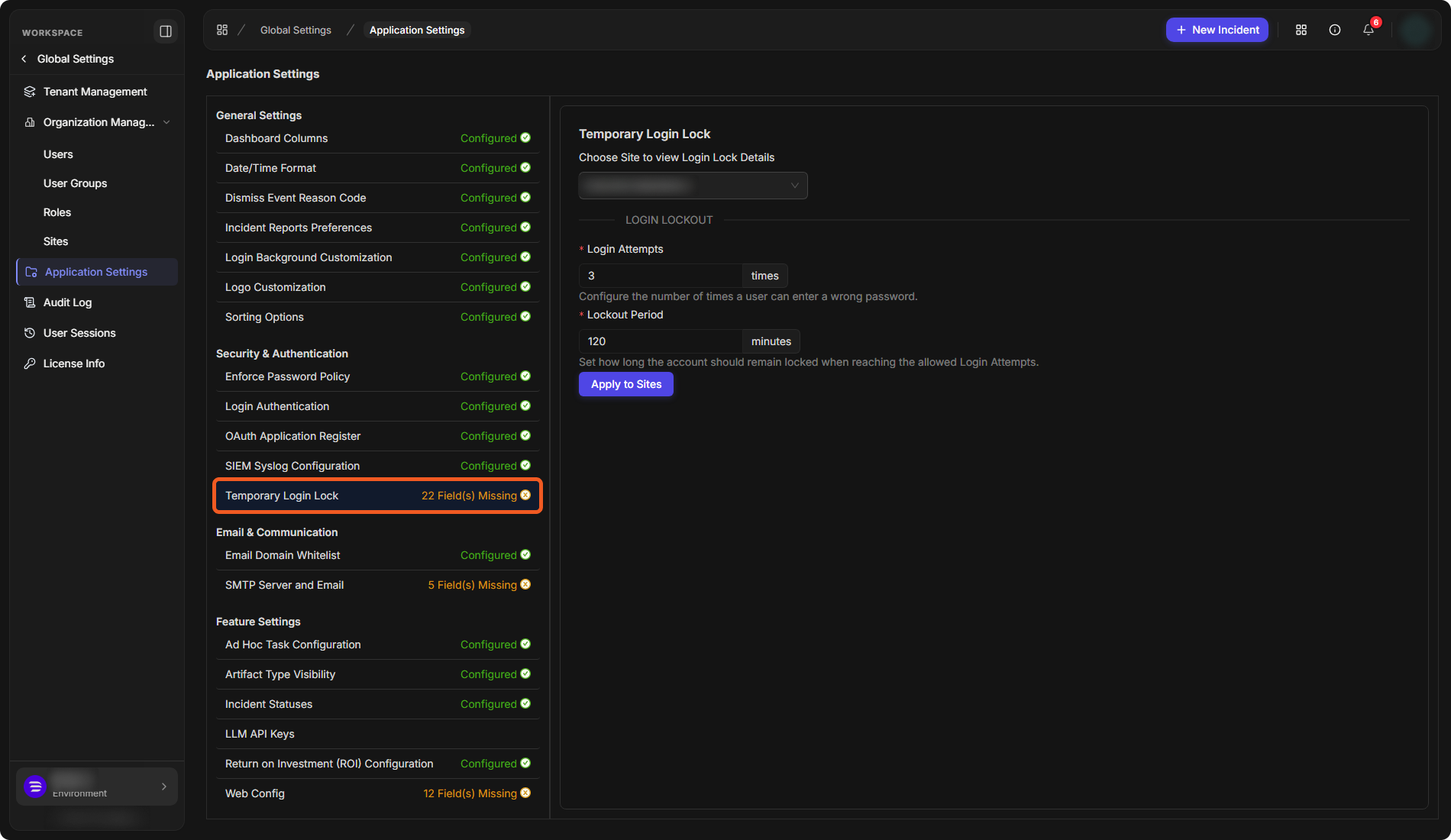The image size is (1451, 840).
Task: Click the breadcrumb home grid icon
Action: (222, 30)
